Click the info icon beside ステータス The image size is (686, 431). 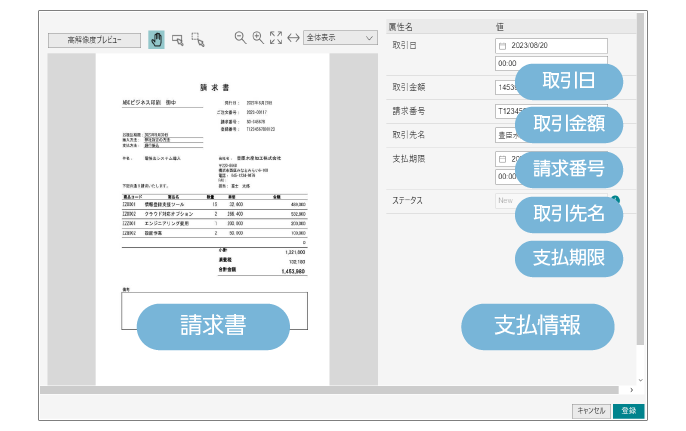(616, 200)
